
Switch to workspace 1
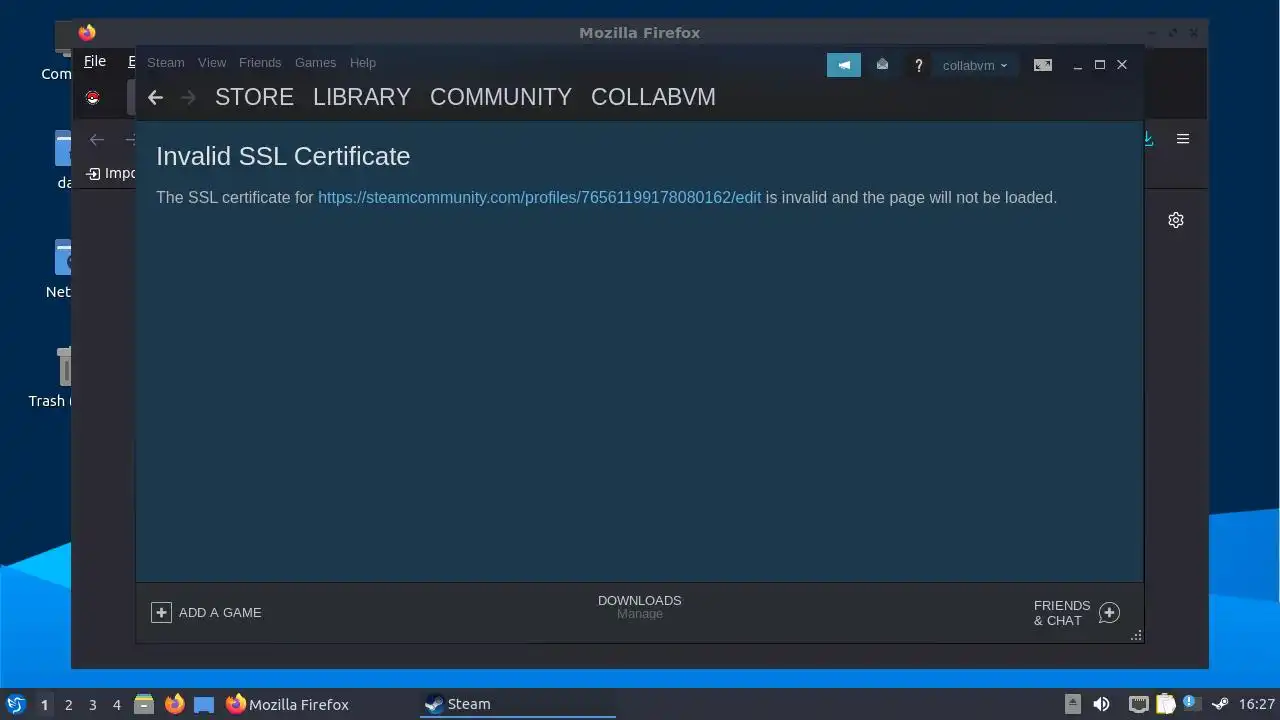[x=44, y=705]
